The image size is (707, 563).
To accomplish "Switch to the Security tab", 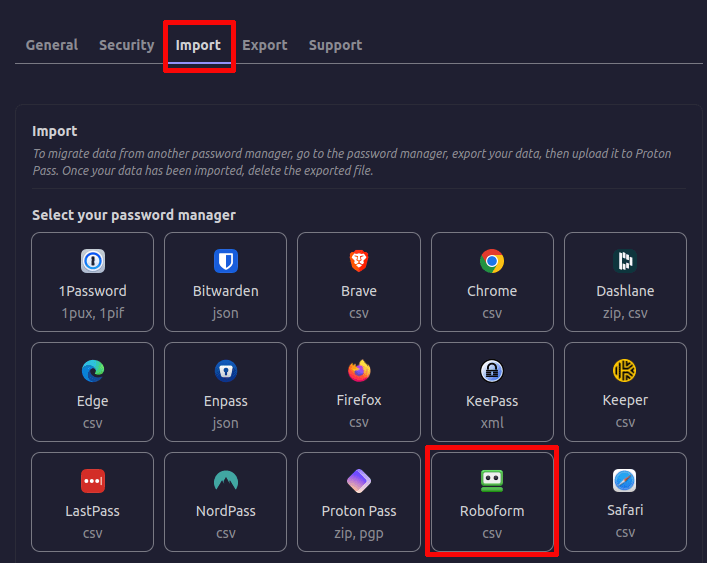I will pyautogui.click(x=127, y=45).
